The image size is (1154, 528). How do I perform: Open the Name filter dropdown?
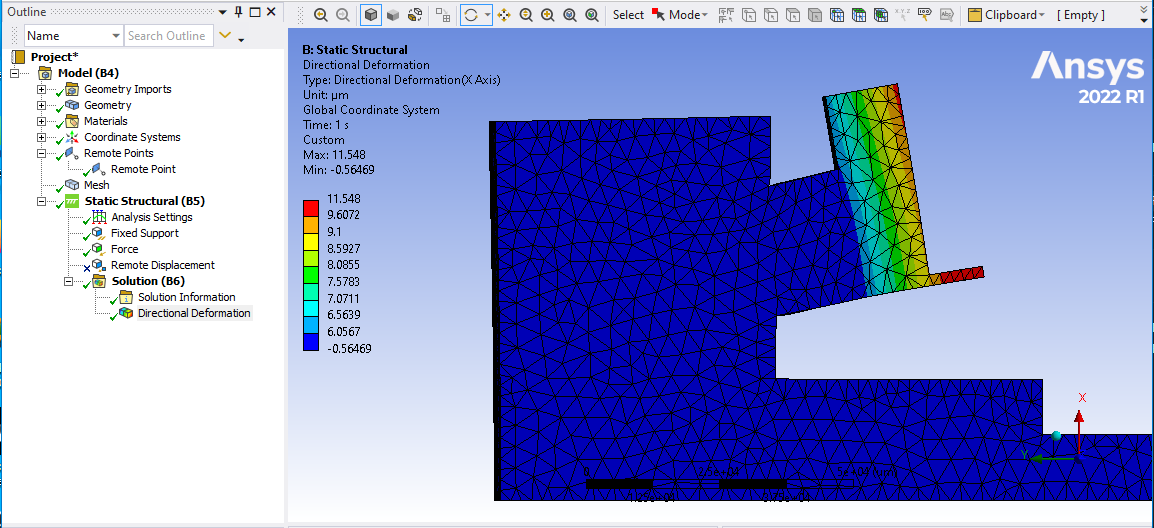tap(116, 36)
